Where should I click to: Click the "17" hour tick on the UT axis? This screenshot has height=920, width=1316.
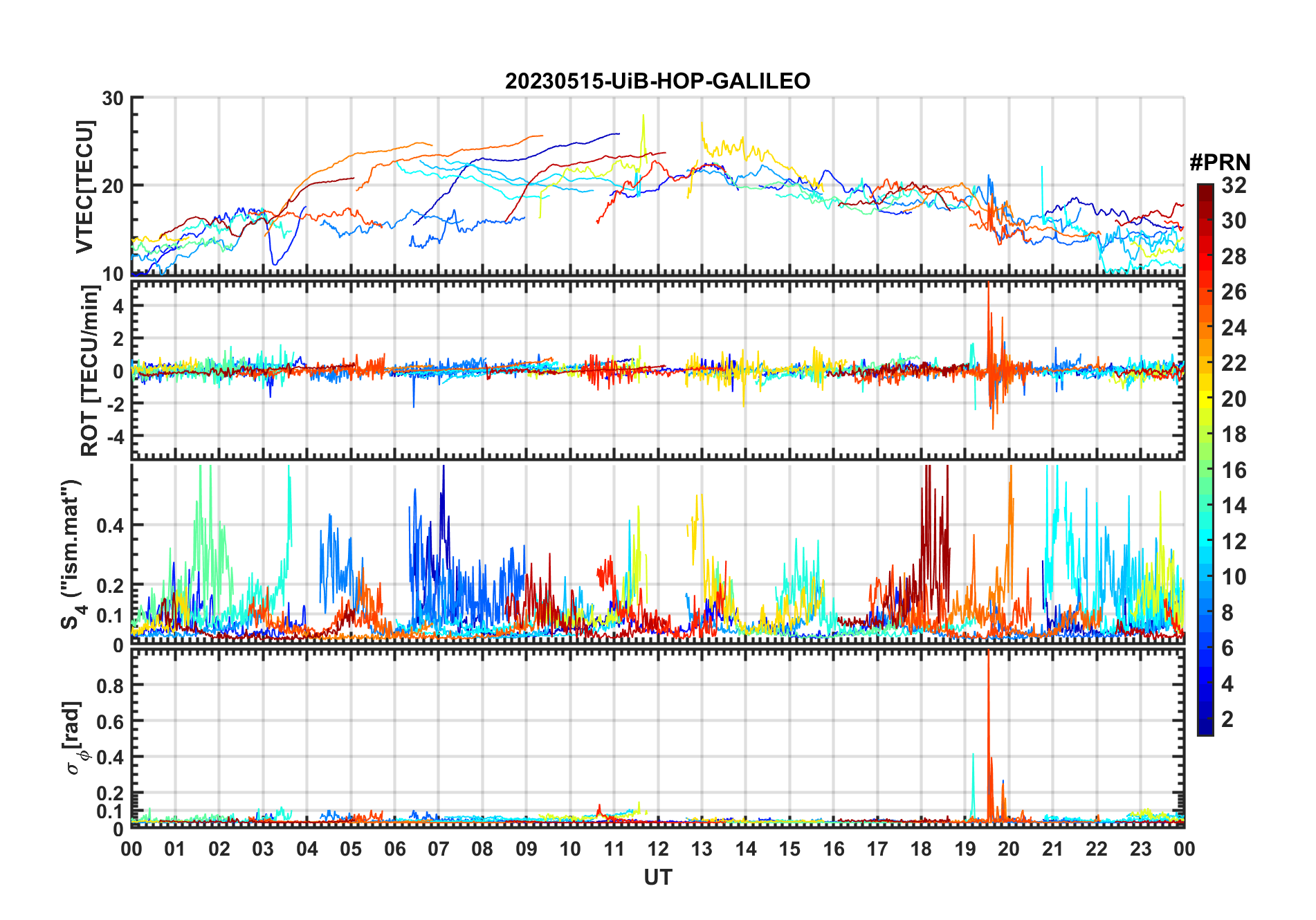point(877,849)
